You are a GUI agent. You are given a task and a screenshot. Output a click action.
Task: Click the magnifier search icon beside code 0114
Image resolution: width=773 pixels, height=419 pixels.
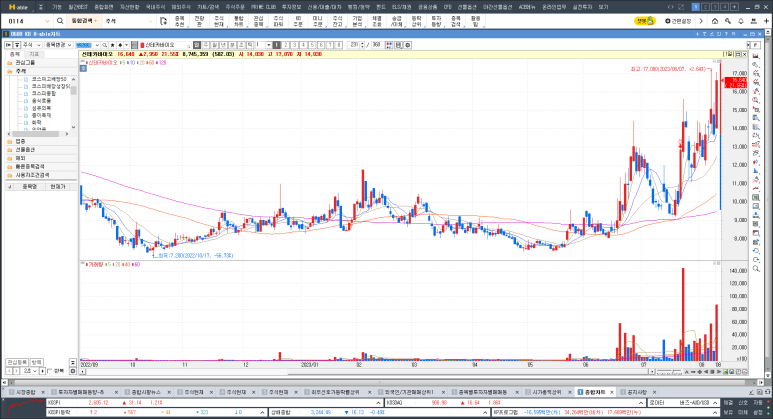(x=60, y=21)
